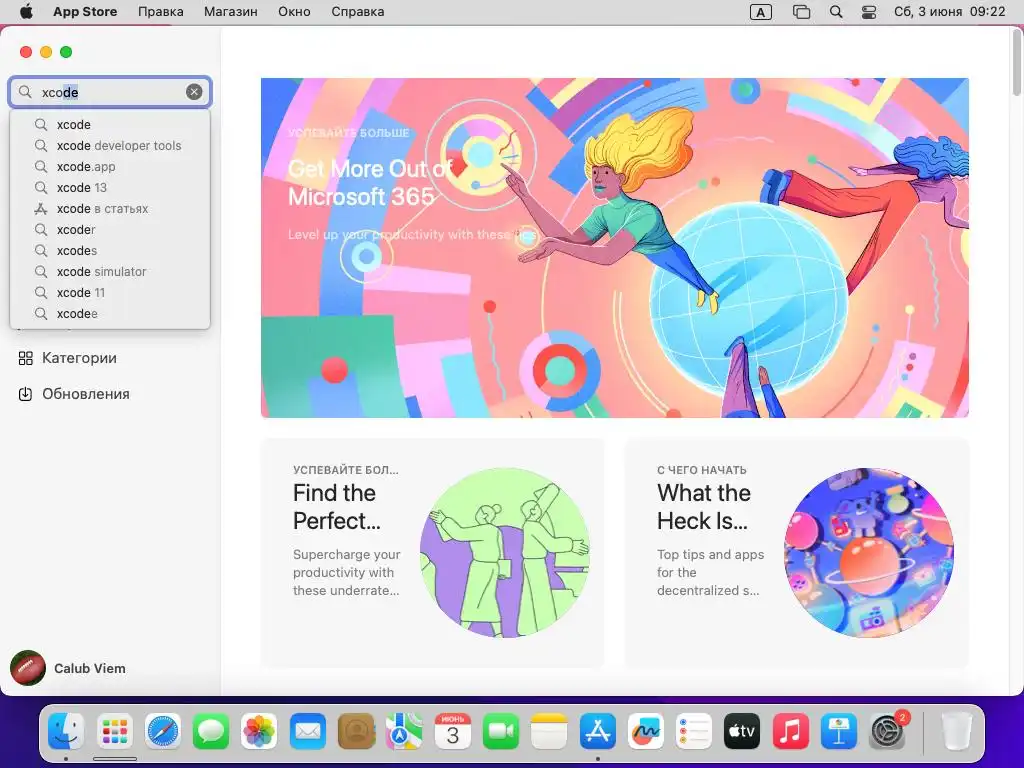Viewport: 1024px width, 768px height.
Task: Switch keyboard input source in menu bar
Action: 761,12
